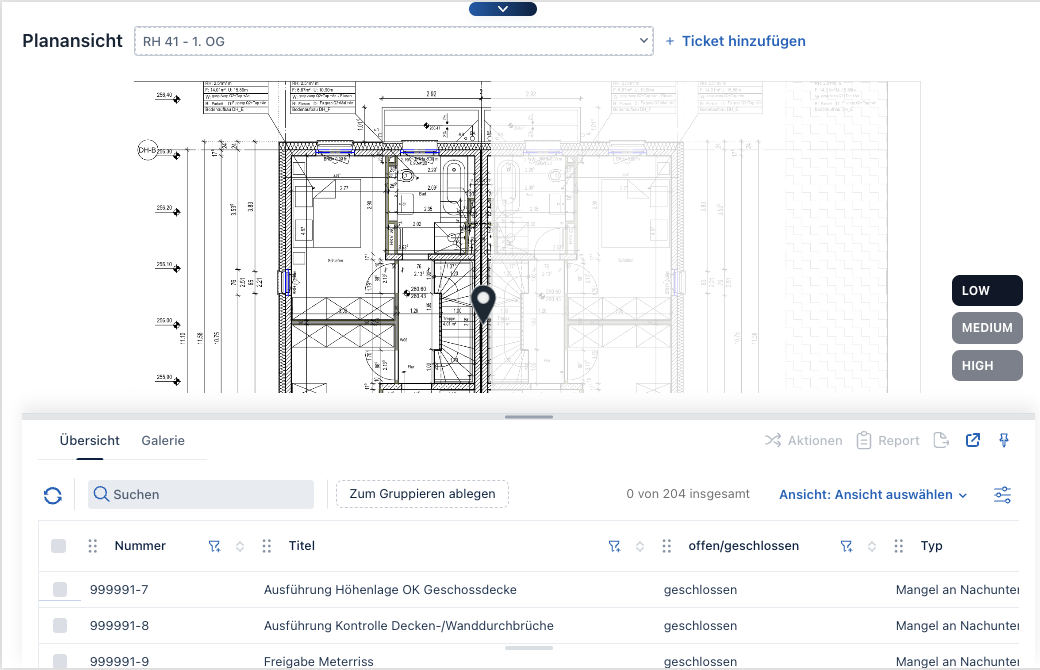Click the Ticket hinzufügen link

(736, 41)
